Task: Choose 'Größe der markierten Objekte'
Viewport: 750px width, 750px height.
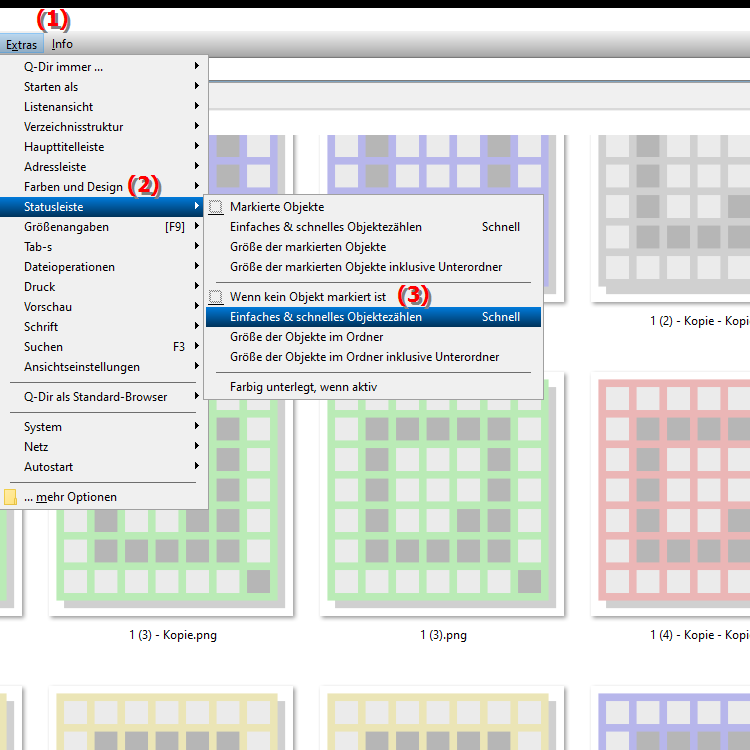Action: tap(374, 247)
